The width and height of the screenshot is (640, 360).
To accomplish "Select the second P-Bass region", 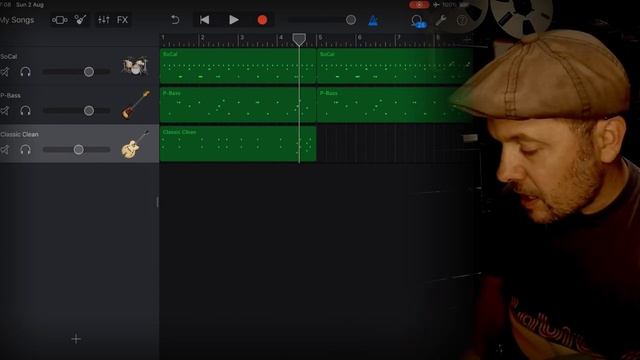I will click(395, 105).
